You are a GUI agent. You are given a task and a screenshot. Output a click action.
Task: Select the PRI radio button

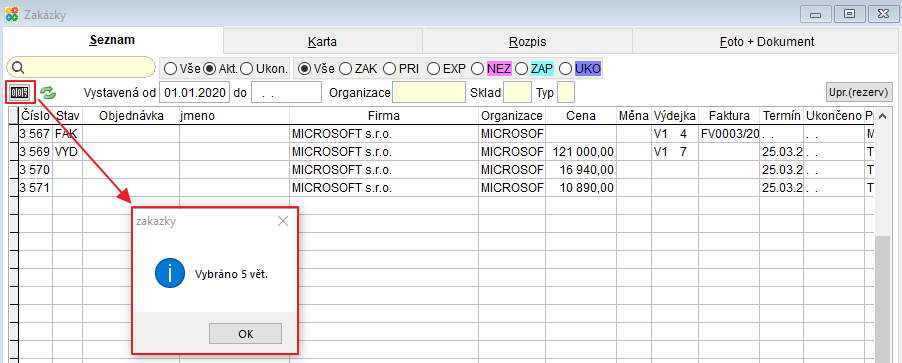coord(389,69)
